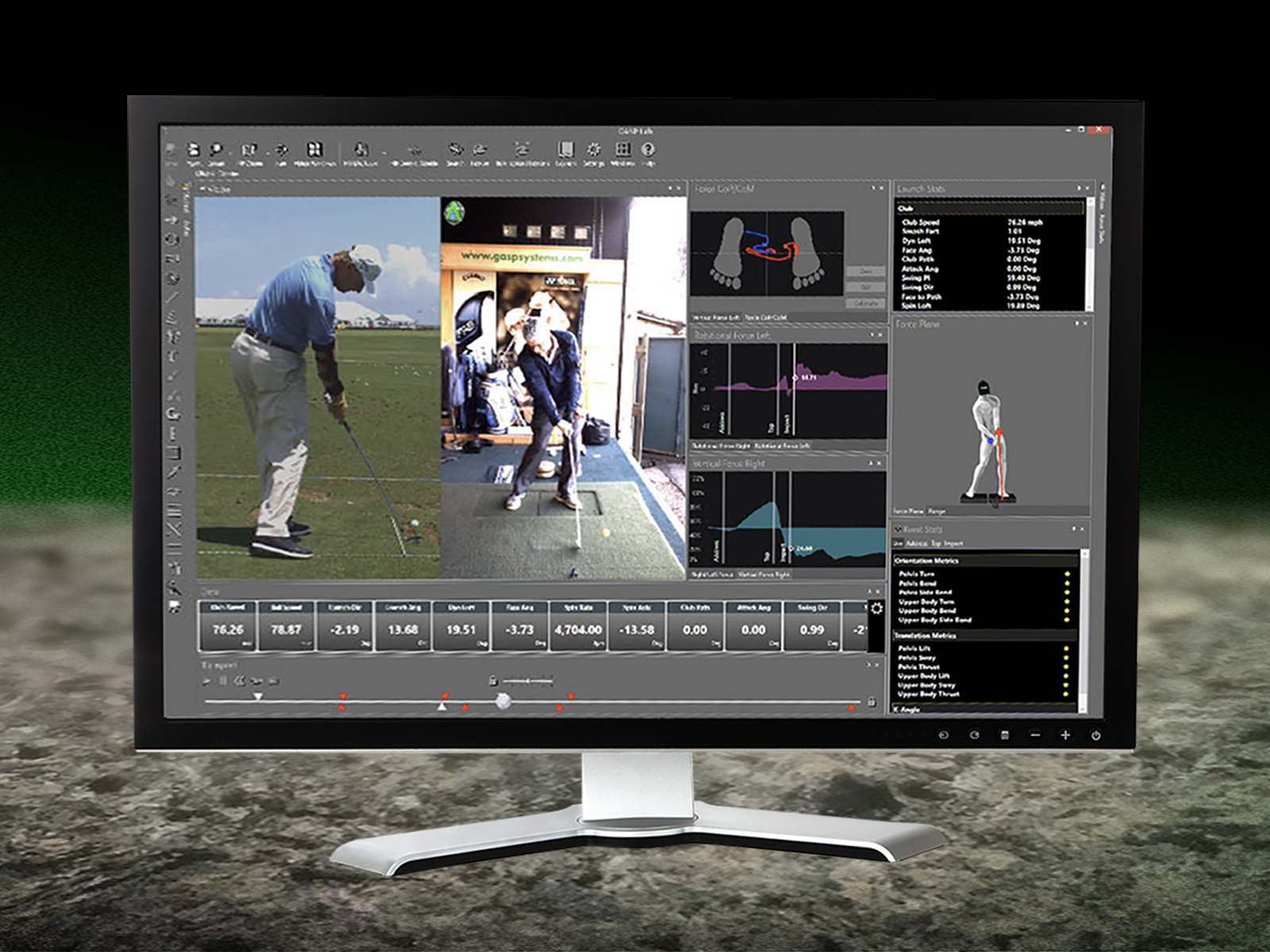Toggle the timeline end lock icon
This screenshot has height=952, width=1270.
click(872, 702)
